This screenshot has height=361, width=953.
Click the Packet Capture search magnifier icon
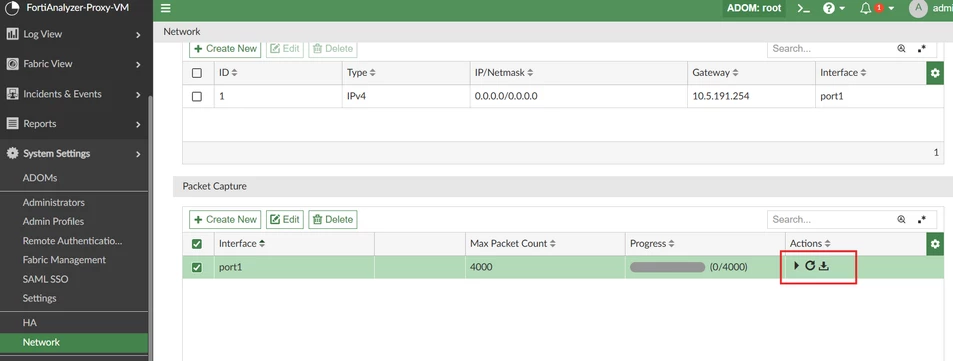click(901, 219)
